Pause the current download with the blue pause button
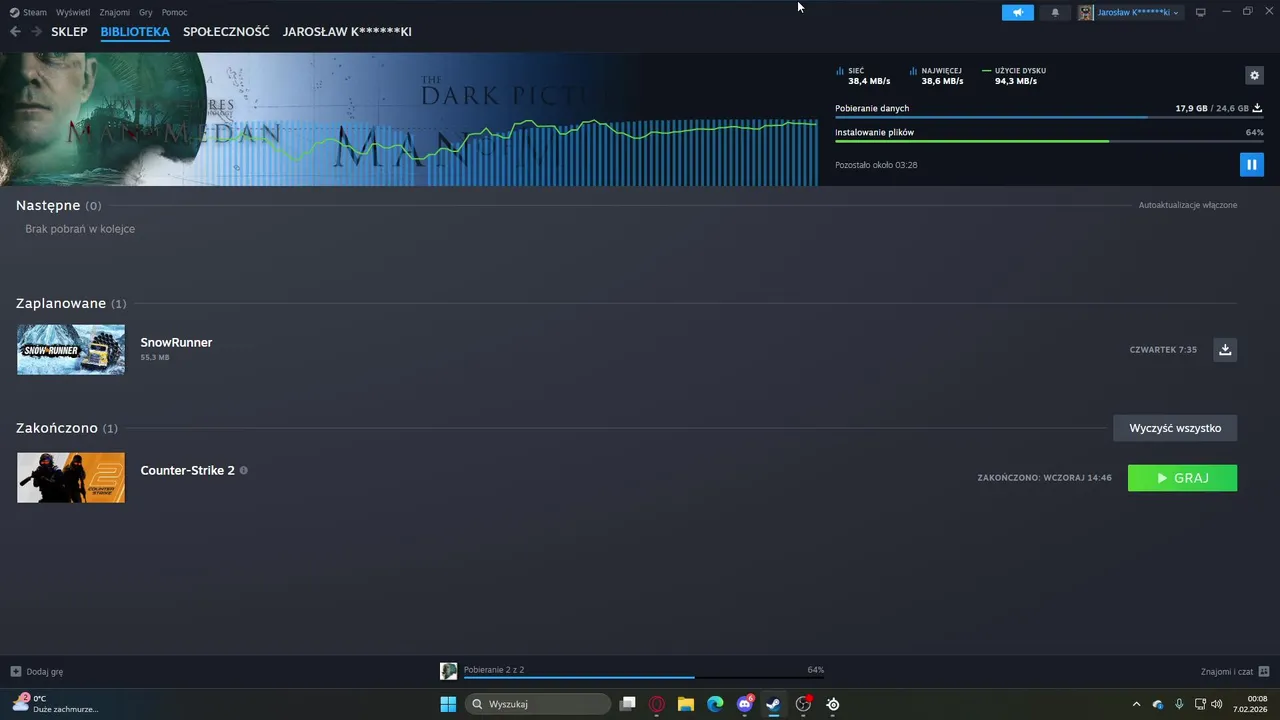 tap(1251, 164)
